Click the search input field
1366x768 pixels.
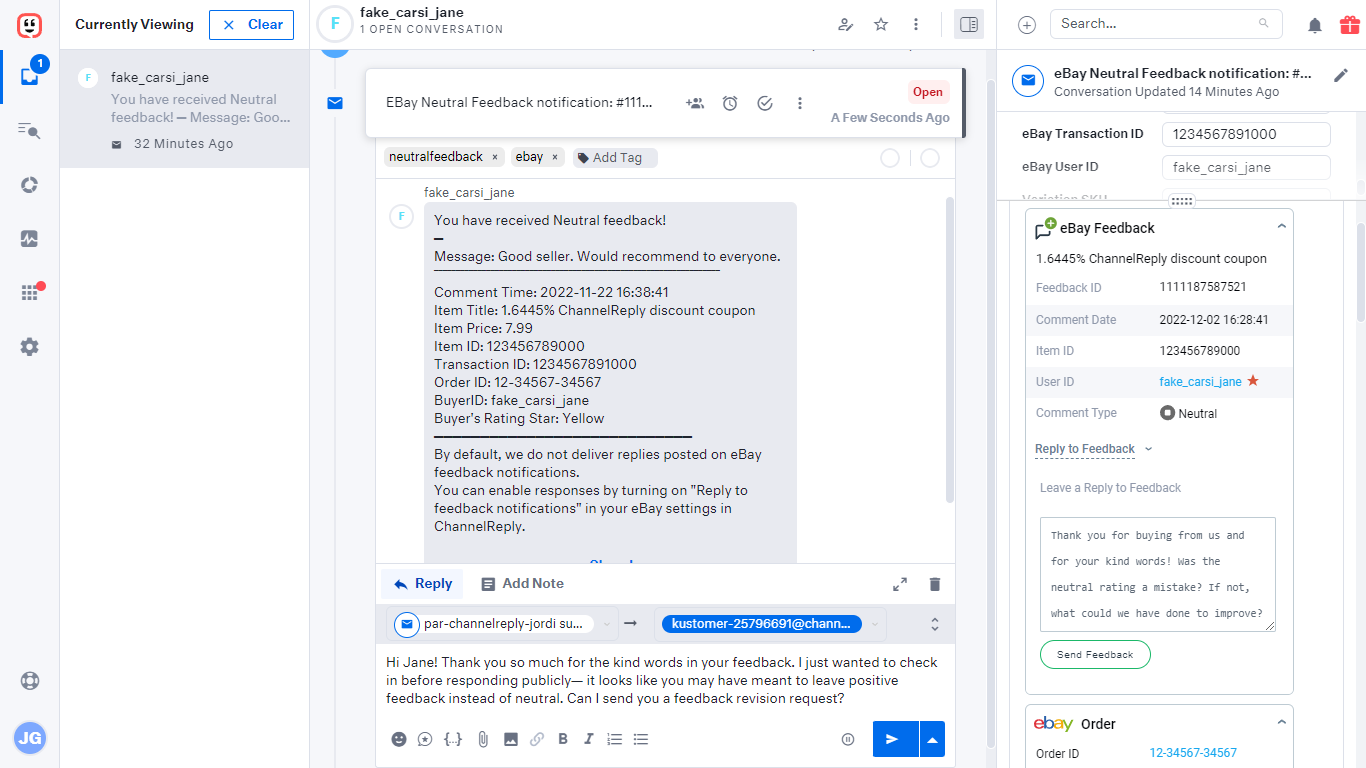tap(1164, 24)
